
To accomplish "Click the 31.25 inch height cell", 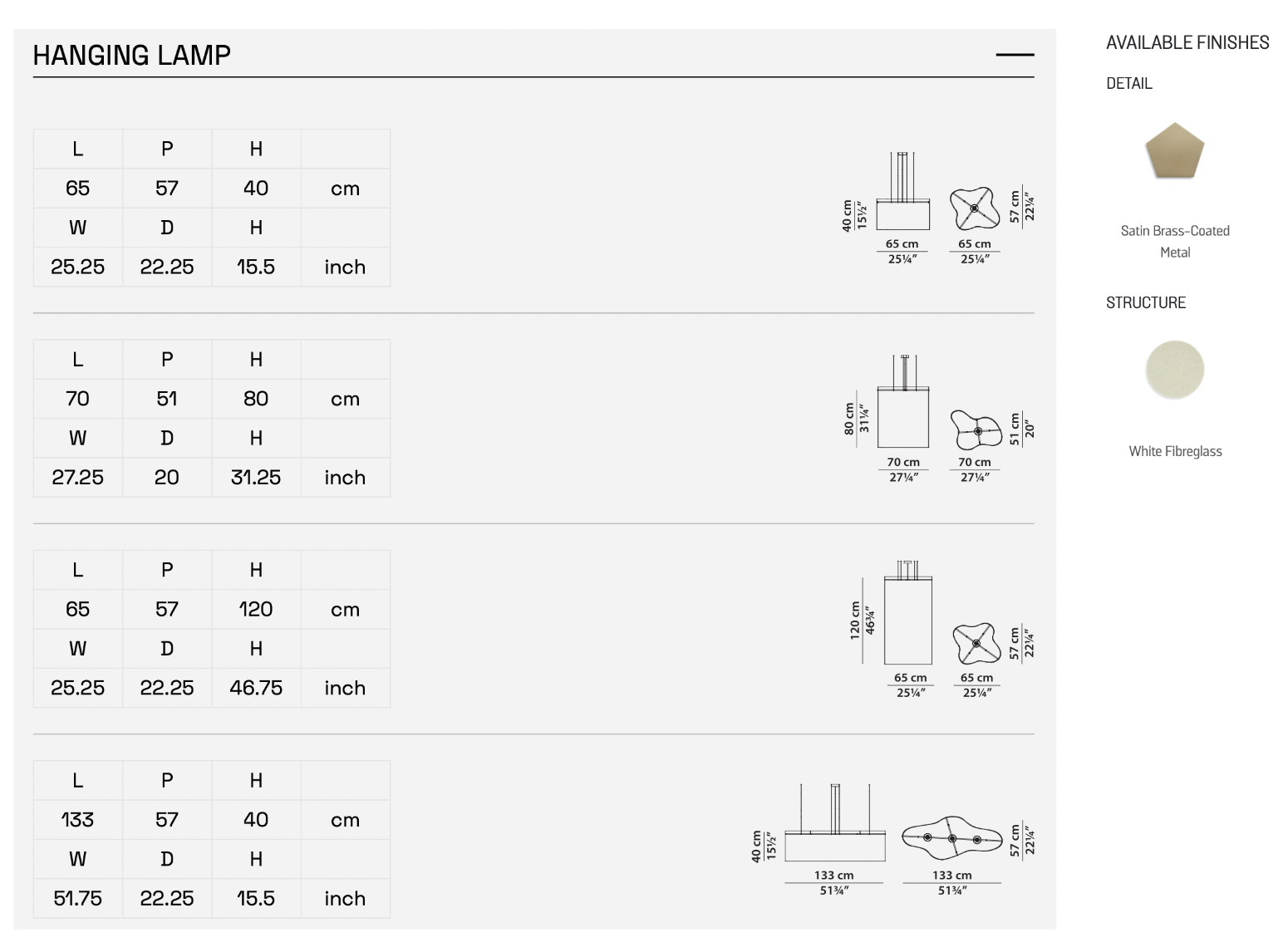I will pos(256,478).
